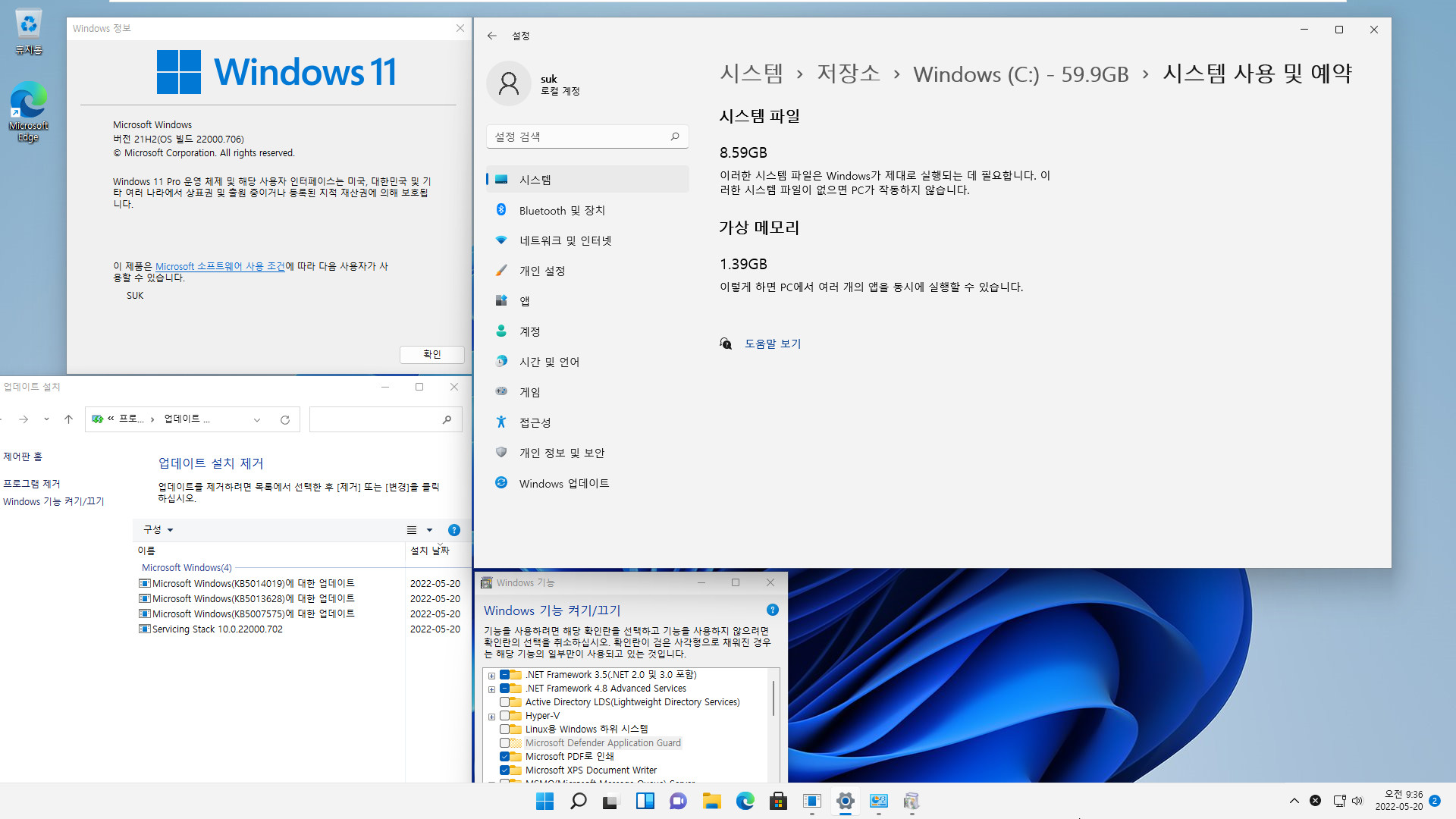The width and height of the screenshot is (1456, 819).
Task: Click the help icon in 업데이트 설치 window
Action: click(454, 530)
